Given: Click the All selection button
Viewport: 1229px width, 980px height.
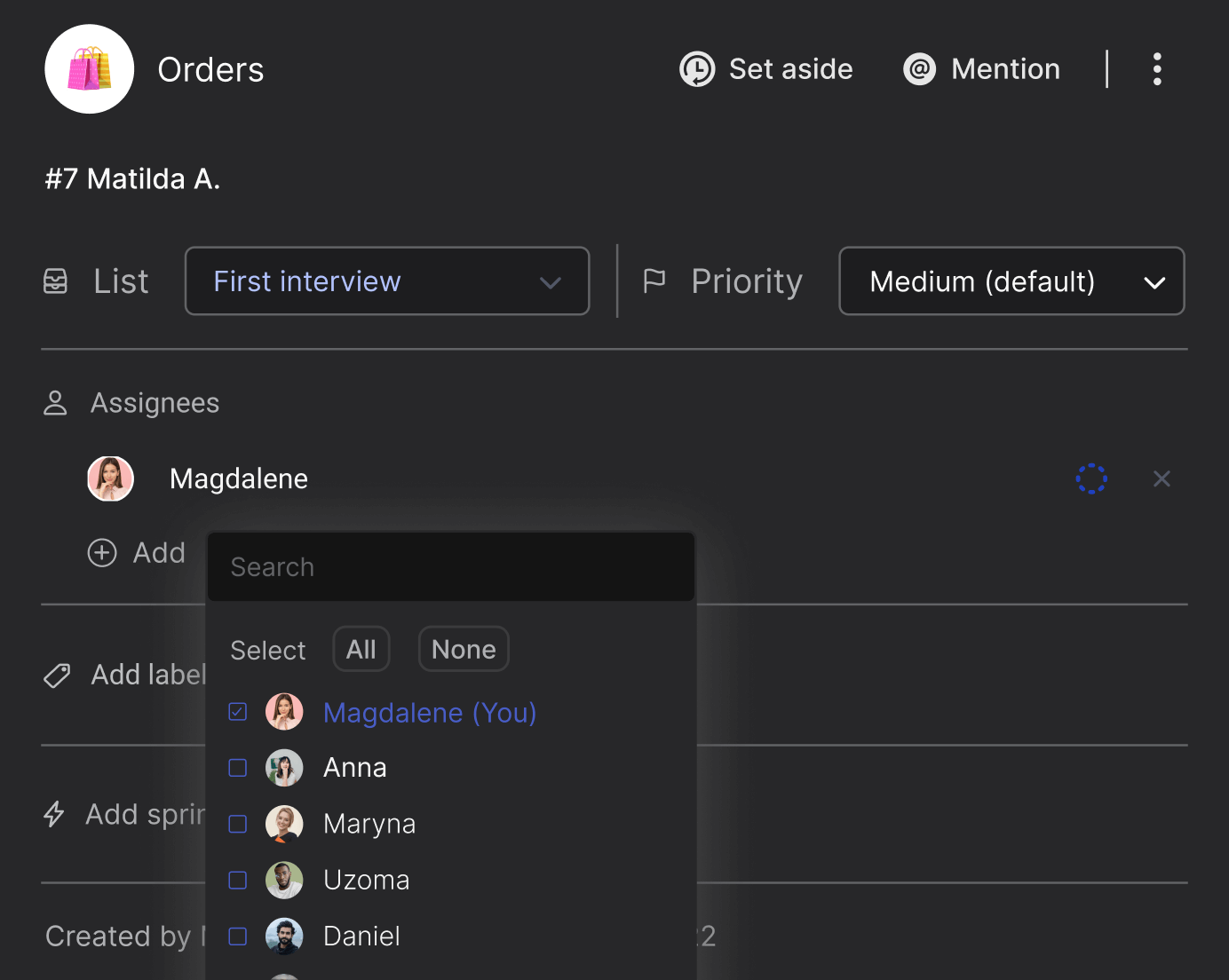Looking at the screenshot, I should (x=361, y=649).
